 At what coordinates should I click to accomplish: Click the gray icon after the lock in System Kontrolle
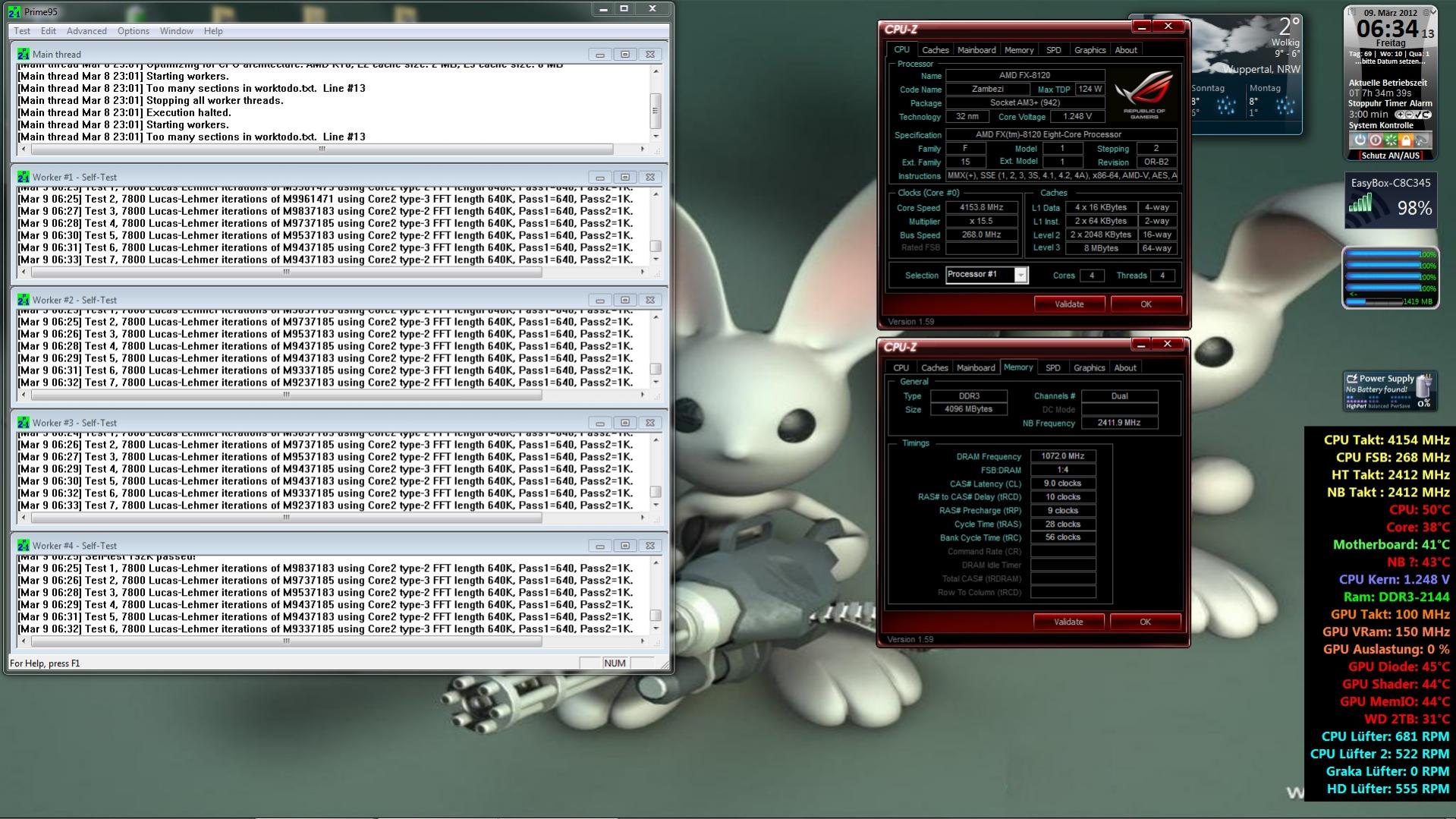pos(1422,140)
